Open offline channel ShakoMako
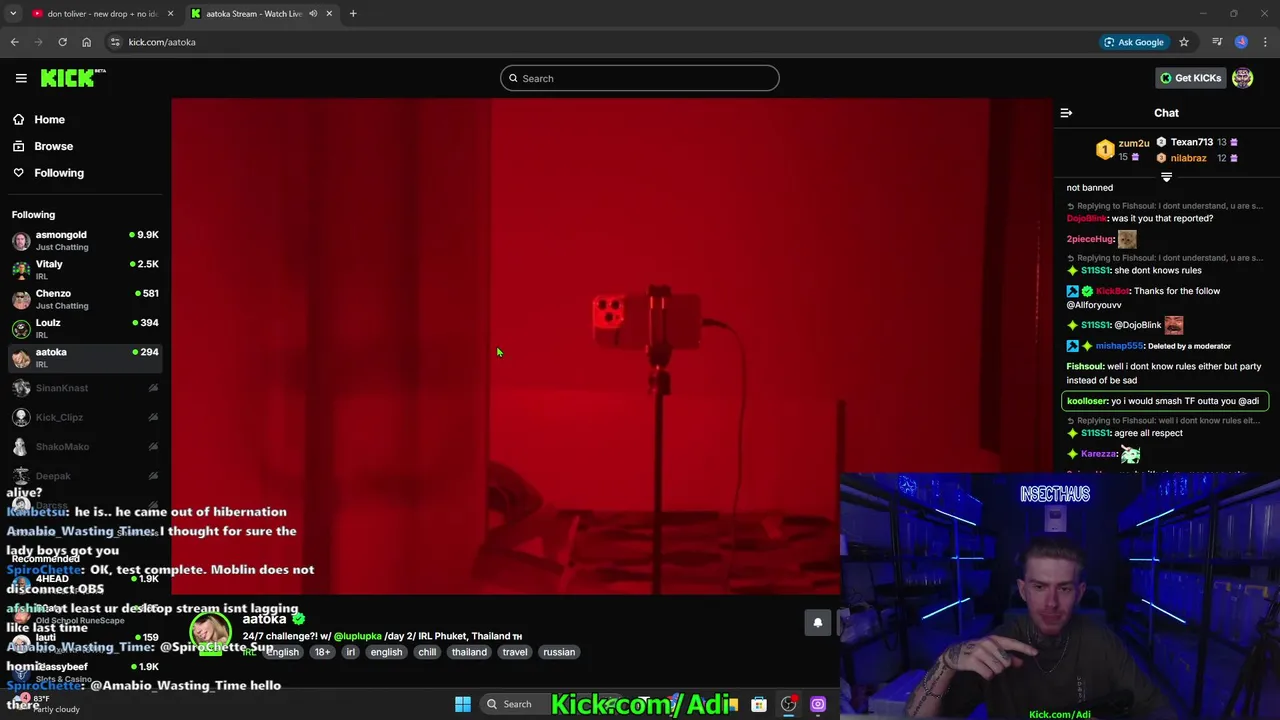The height and width of the screenshot is (720, 1280). click(x=84, y=447)
